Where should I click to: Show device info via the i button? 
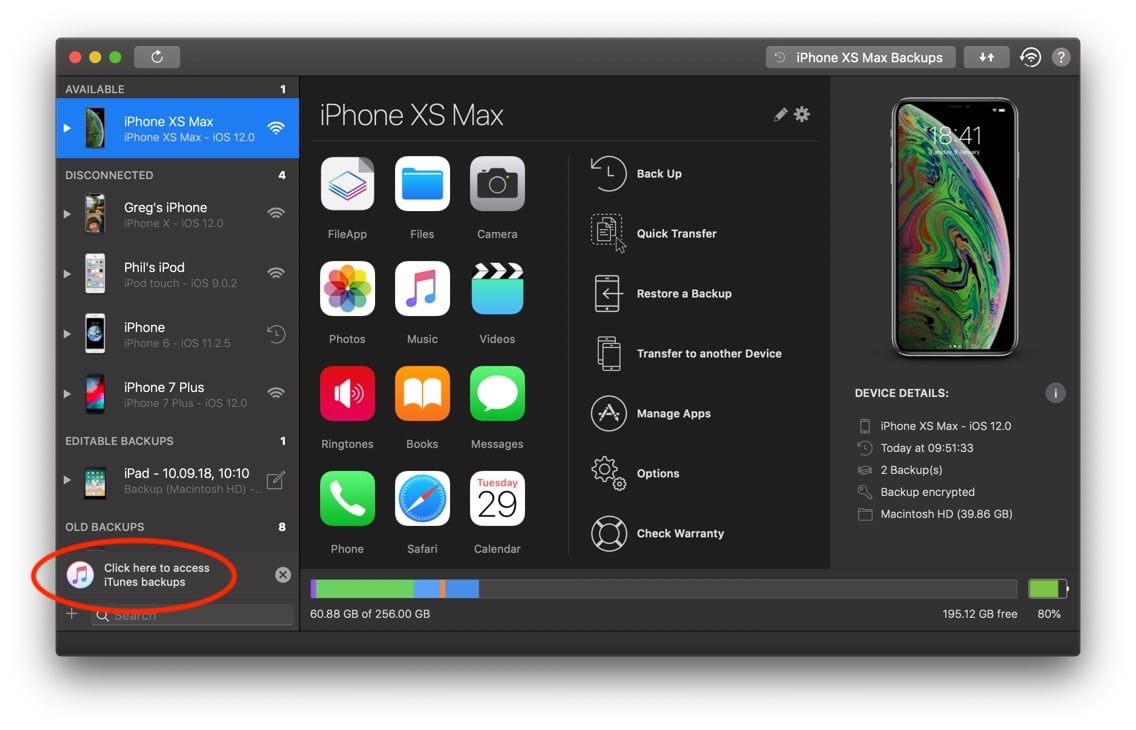point(1055,393)
